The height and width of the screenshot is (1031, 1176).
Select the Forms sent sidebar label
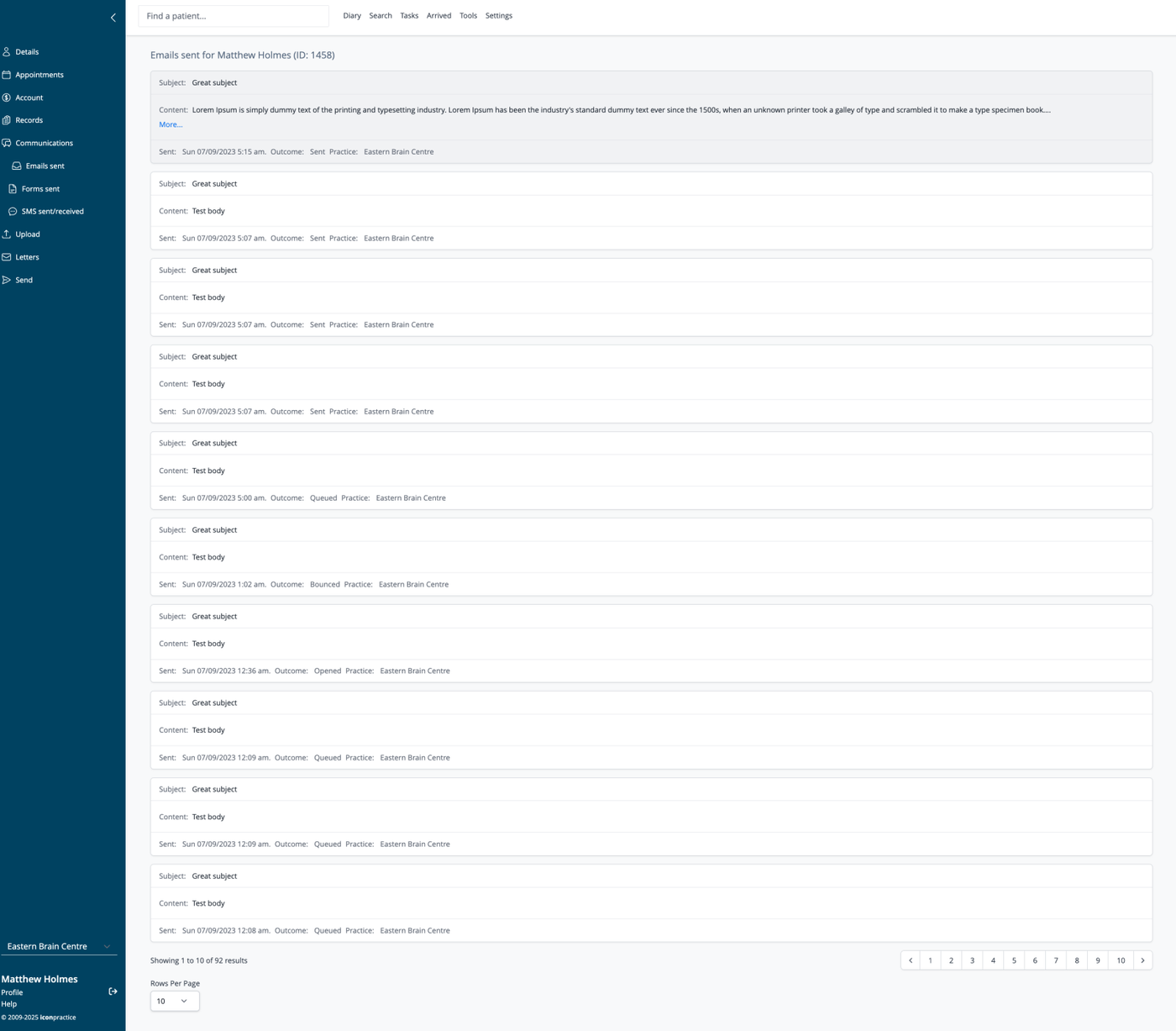coord(40,189)
